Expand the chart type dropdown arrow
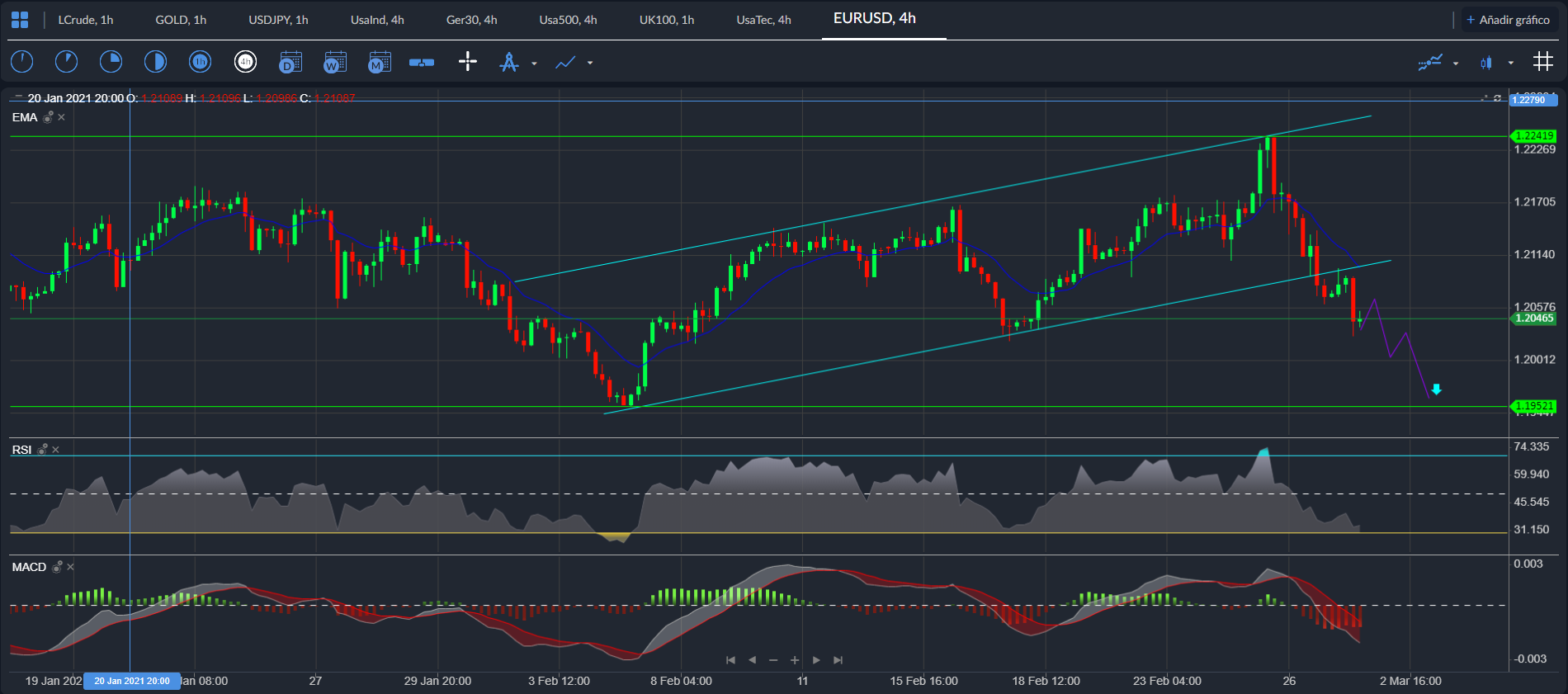The width and height of the screenshot is (1568, 694). tap(1511, 63)
